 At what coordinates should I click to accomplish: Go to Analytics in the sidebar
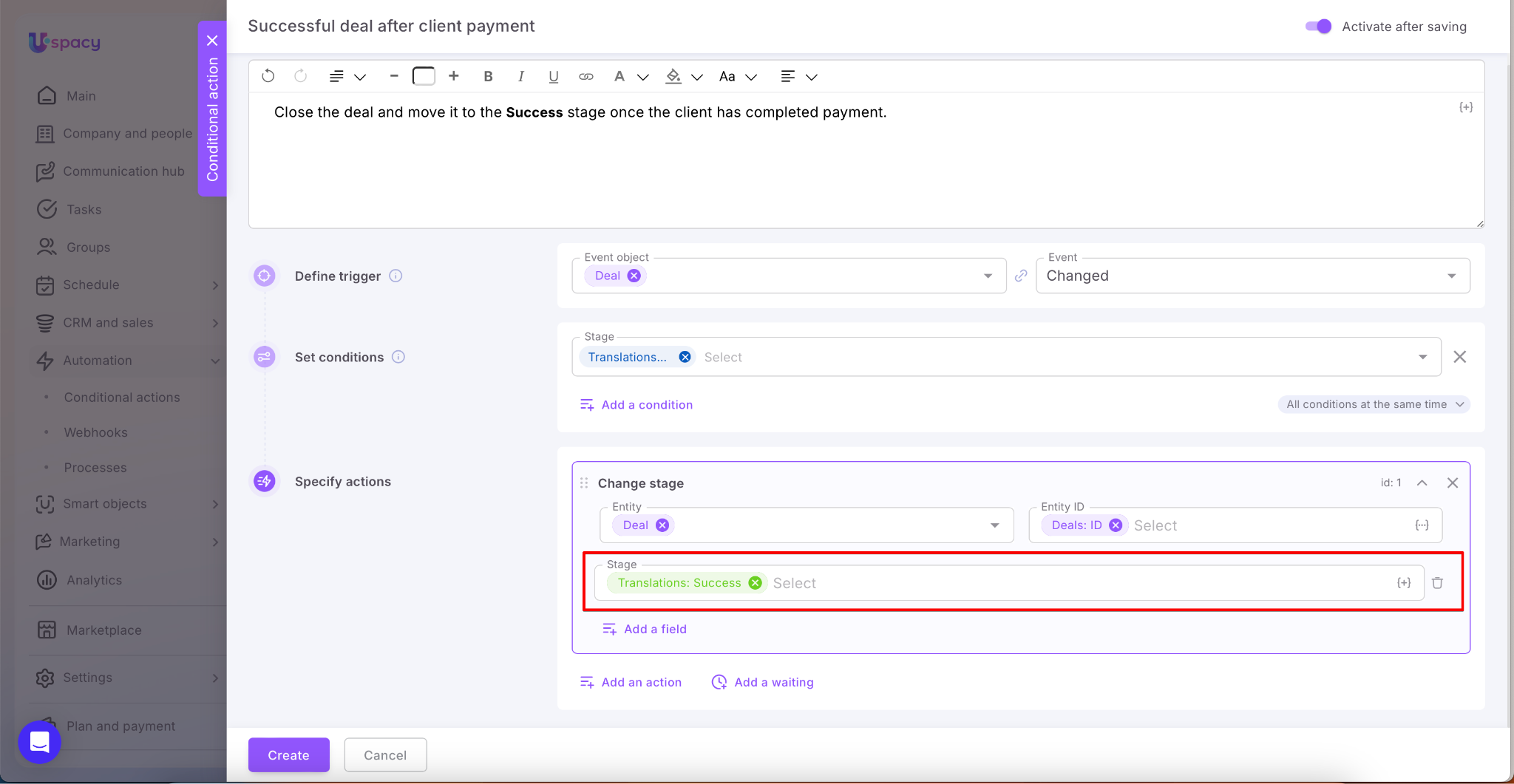click(x=94, y=580)
